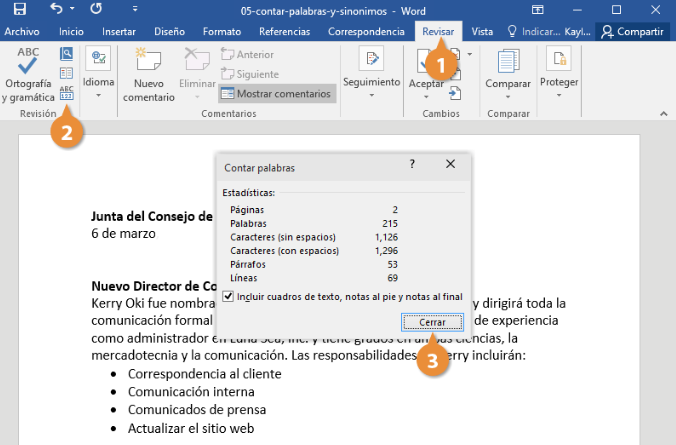Open the Idioma language icon

[98, 58]
